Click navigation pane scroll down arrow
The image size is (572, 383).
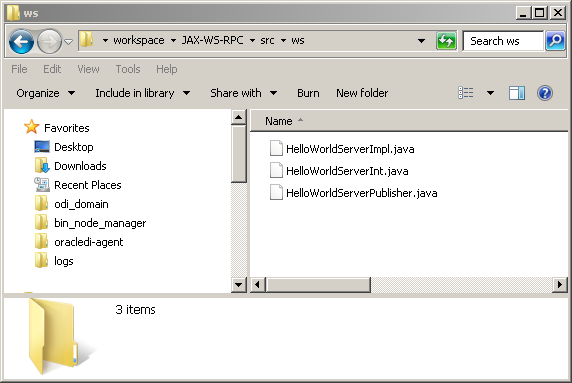tap(239, 285)
